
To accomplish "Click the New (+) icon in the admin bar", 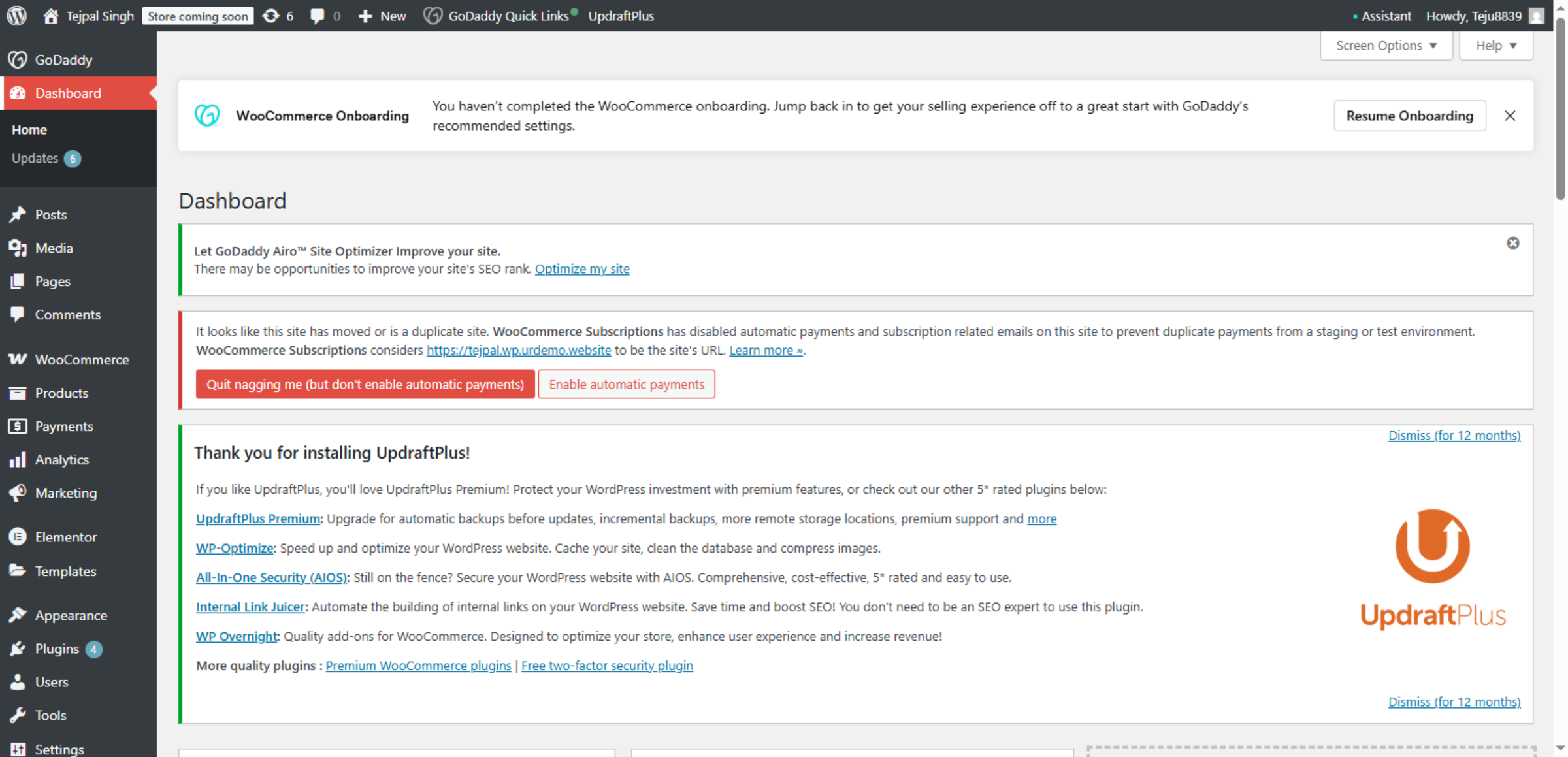I will pyautogui.click(x=365, y=16).
